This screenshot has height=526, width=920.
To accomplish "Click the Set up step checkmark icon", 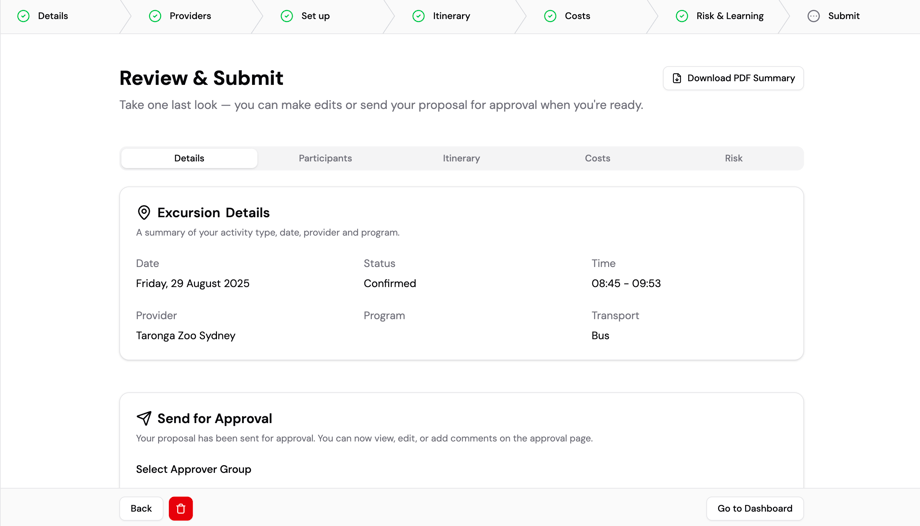I will (287, 16).
